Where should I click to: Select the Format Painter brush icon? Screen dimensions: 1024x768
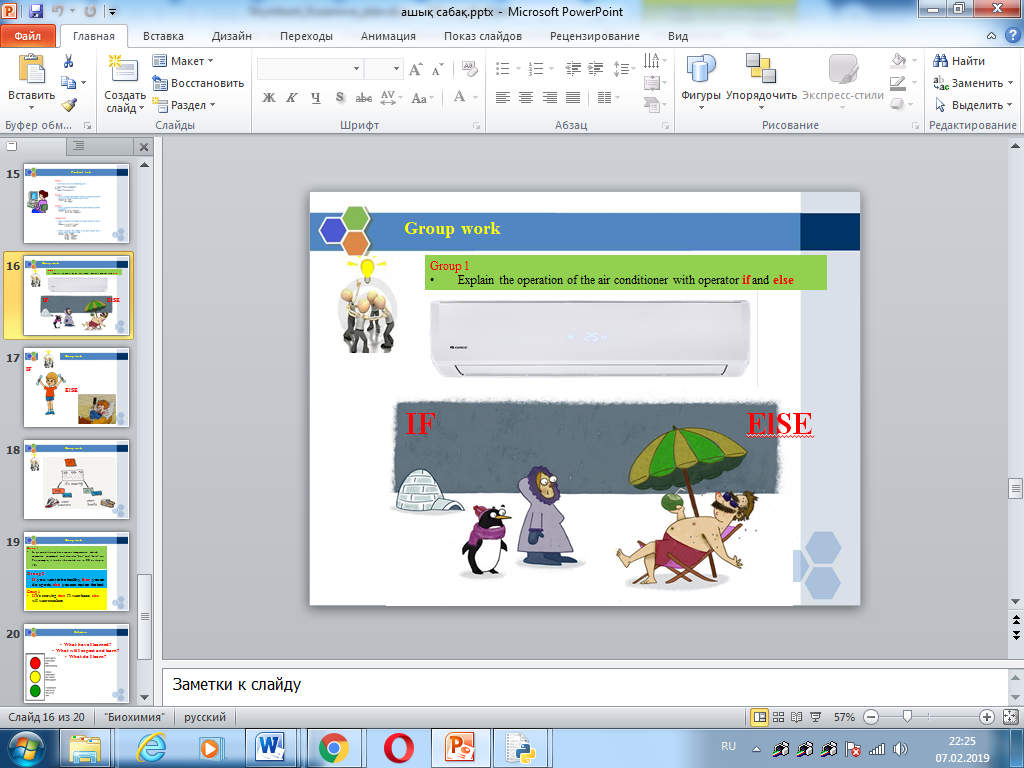pyautogui.click(x=69, y=104)
